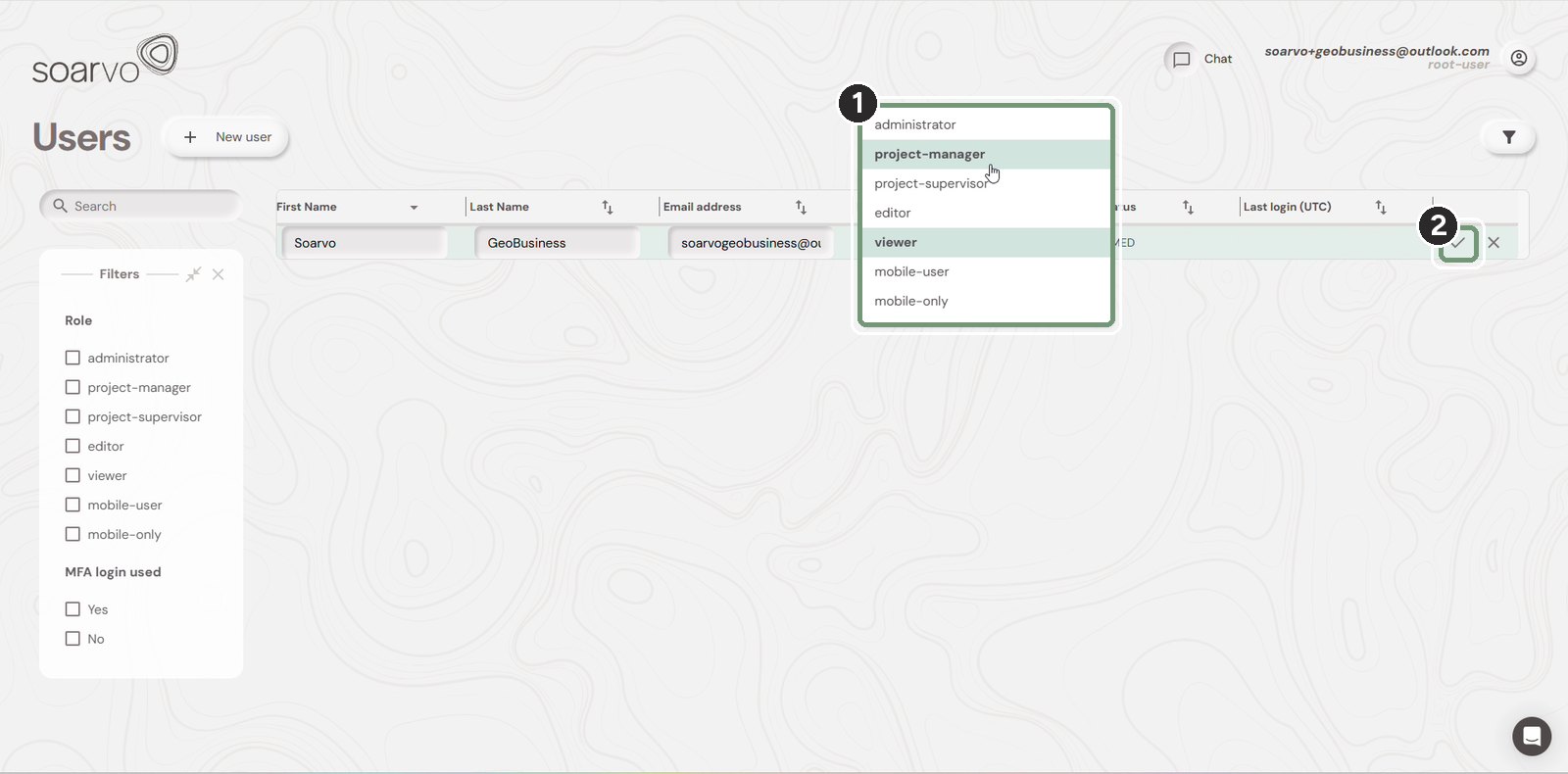1568x774 pixels.
Task: Open the support chat widget bubble
Action: (1532, 736)
